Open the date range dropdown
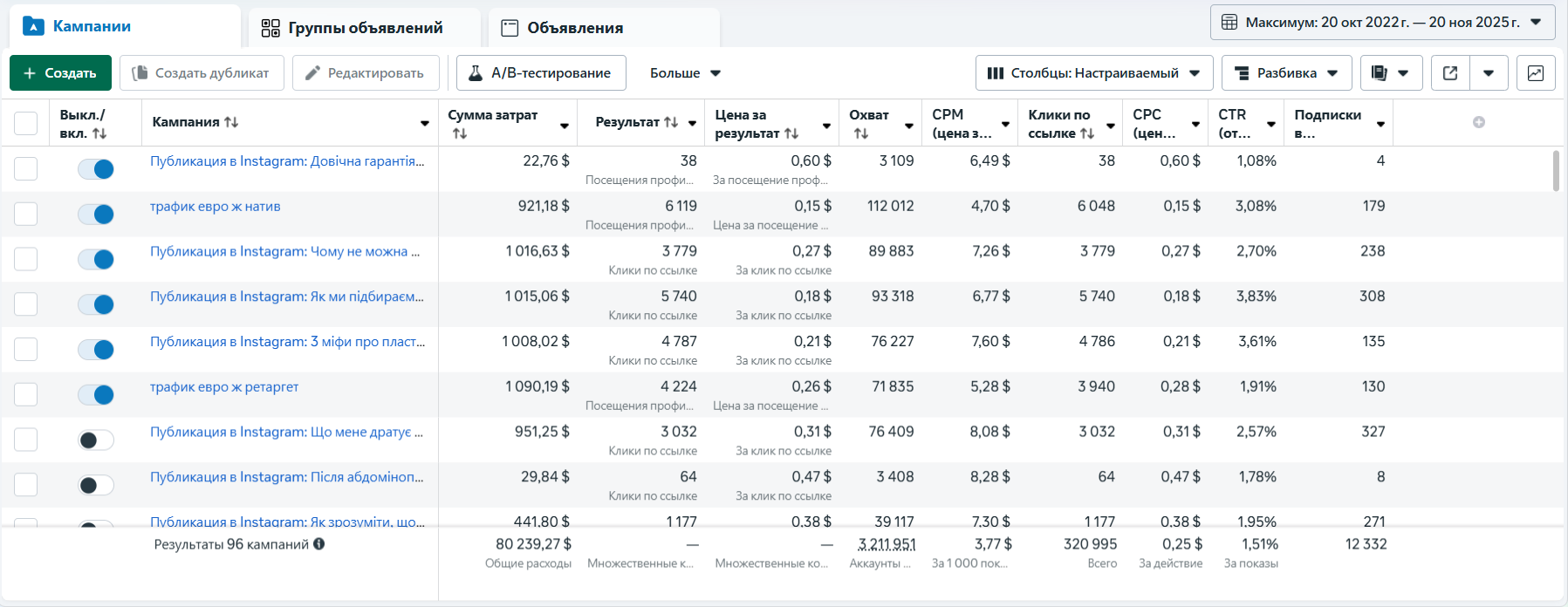 point(1382,23)
